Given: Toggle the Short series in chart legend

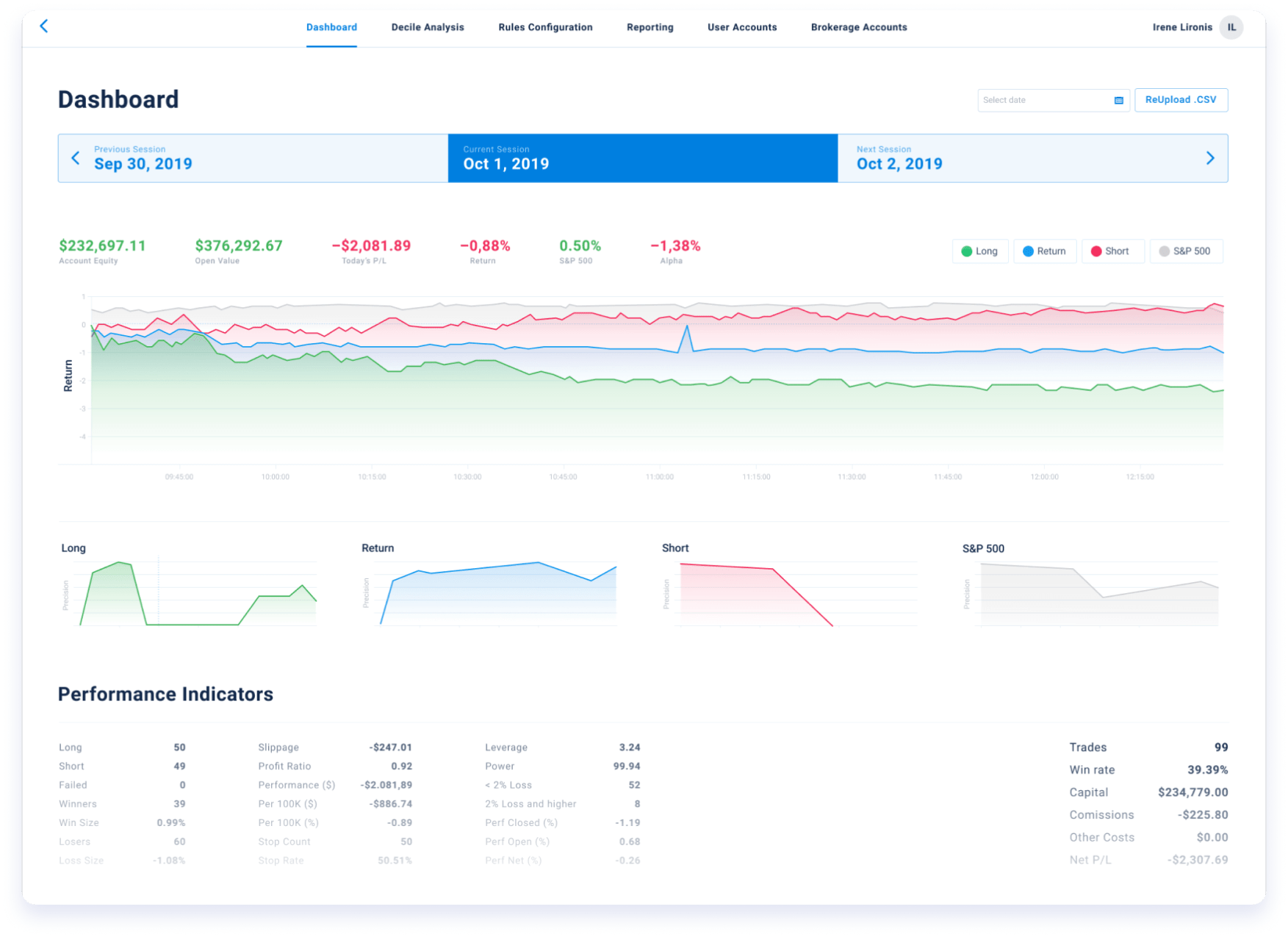Looking at the screenshot, I should 1112,251.
